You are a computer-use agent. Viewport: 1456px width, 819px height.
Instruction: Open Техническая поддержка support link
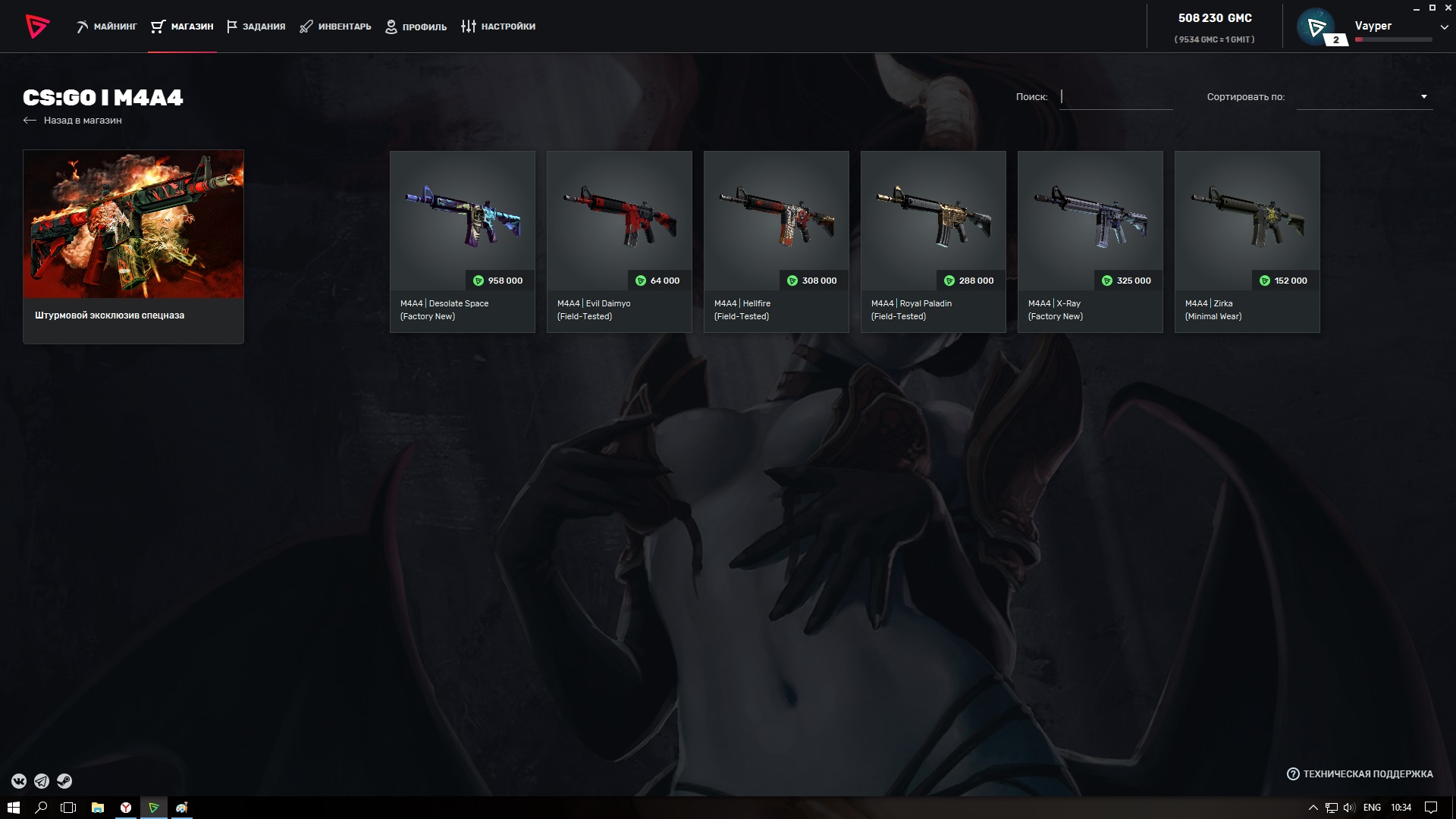coord(1360,774)
